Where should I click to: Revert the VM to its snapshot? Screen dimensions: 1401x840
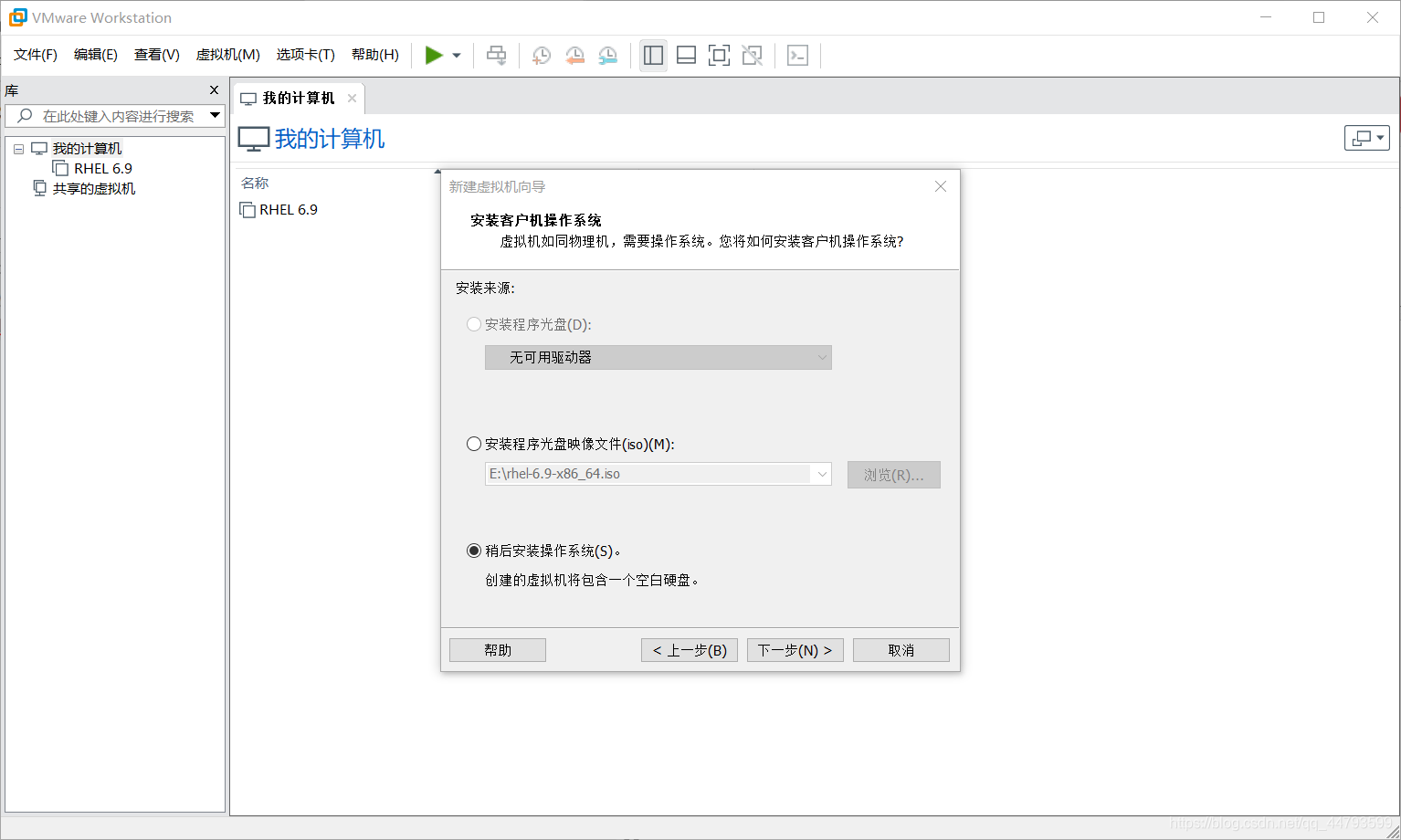pos(574,55)
